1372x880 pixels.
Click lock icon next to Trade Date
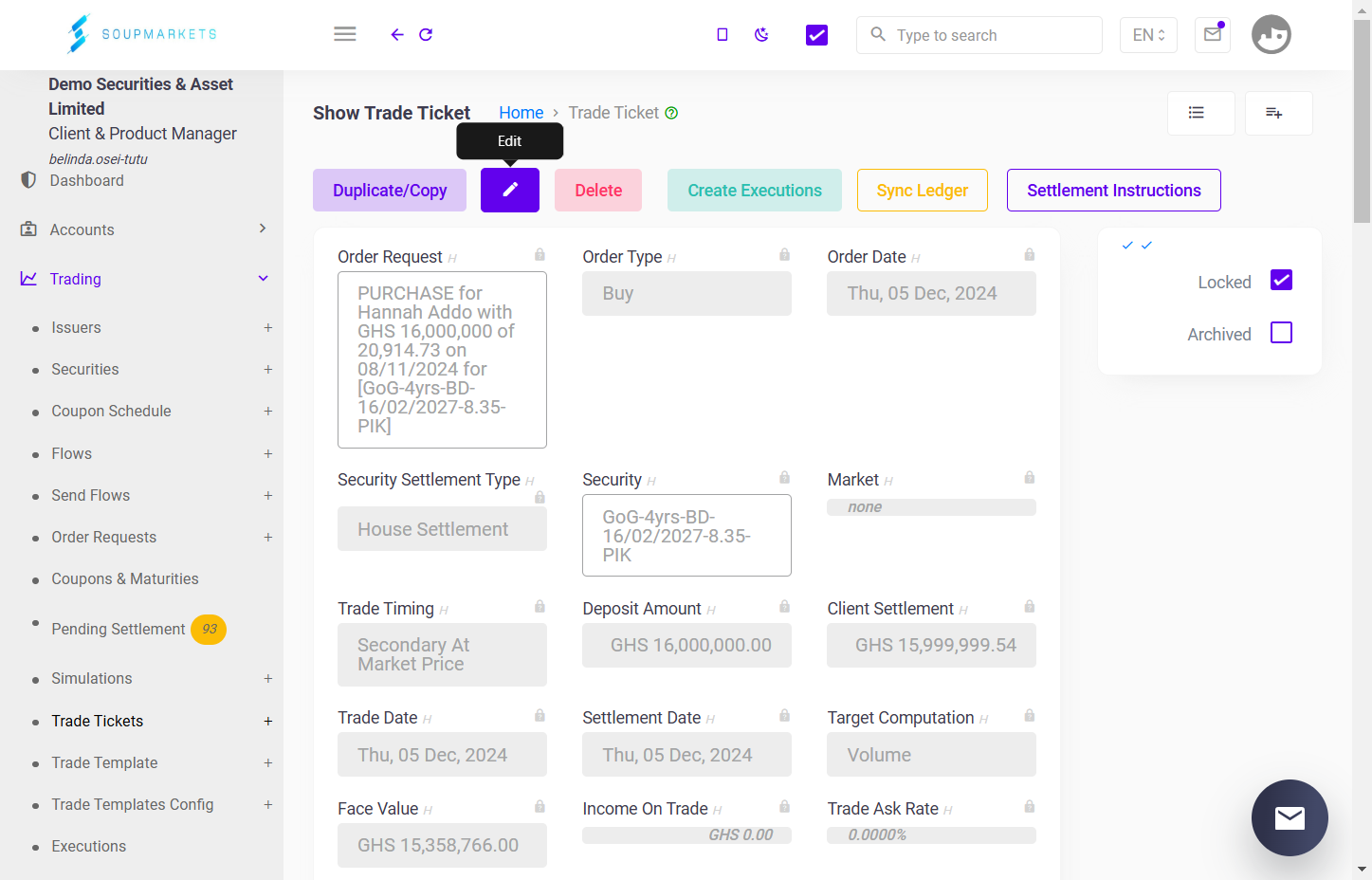coord(540,715)
